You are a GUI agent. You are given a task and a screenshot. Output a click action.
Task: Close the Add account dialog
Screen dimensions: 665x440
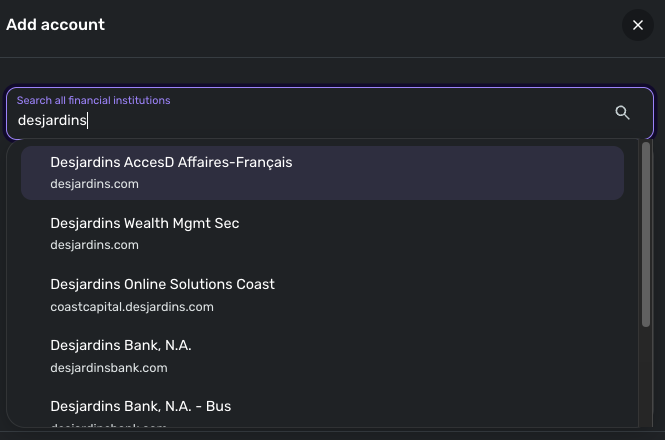tap(638, 25)
